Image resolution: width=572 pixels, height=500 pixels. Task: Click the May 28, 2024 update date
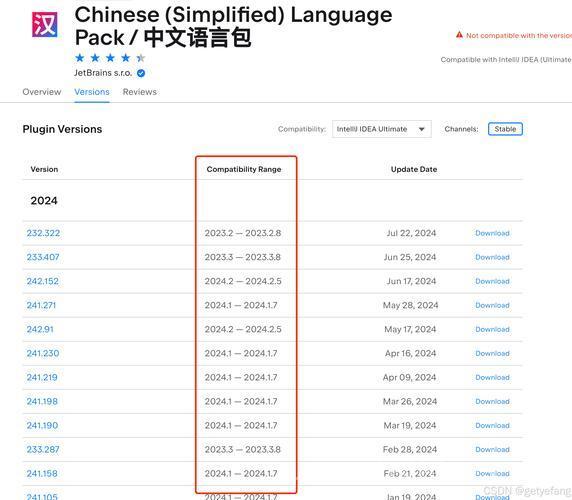point(410,305)
